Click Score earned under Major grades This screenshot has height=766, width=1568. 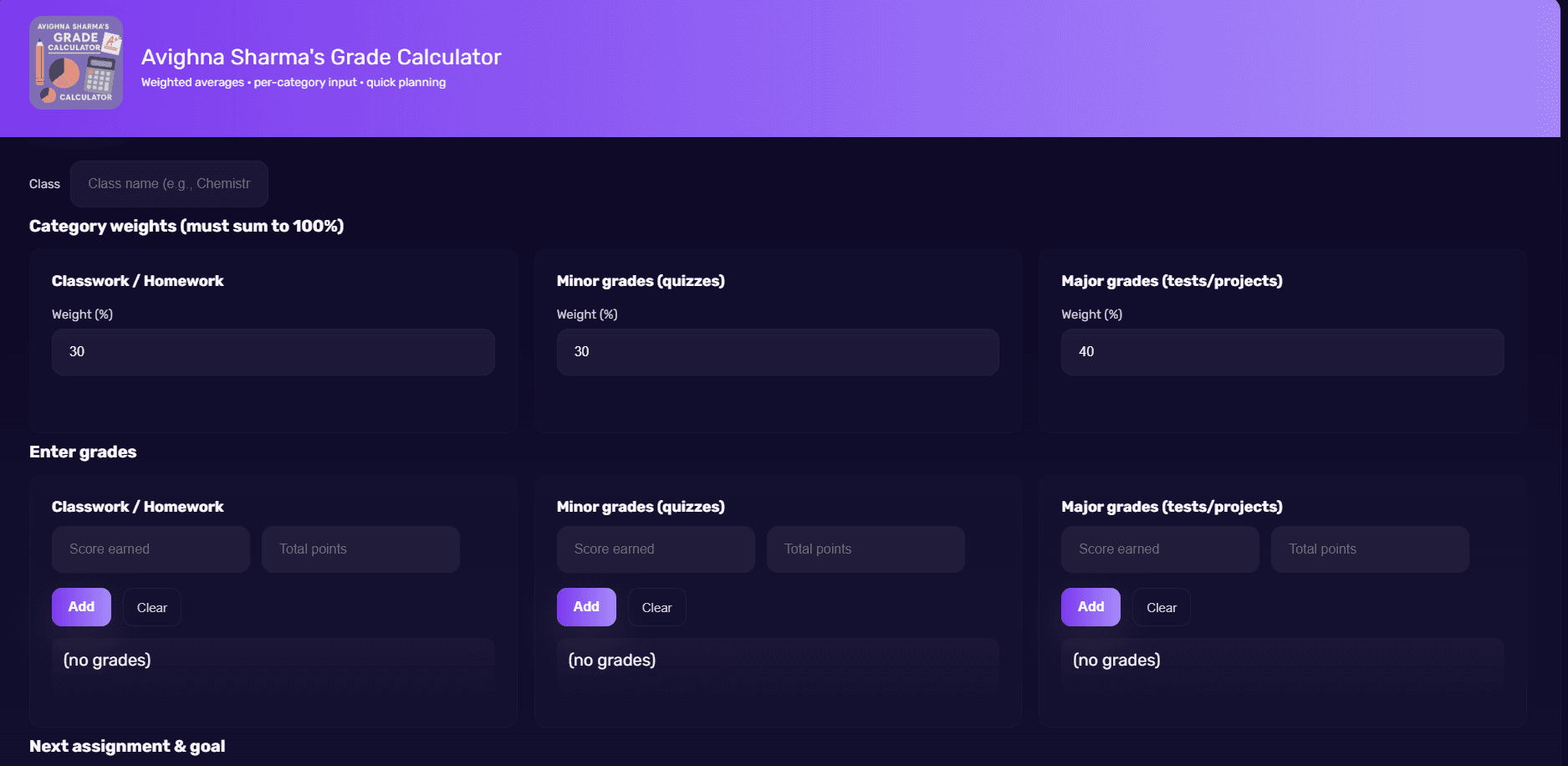1160,549
